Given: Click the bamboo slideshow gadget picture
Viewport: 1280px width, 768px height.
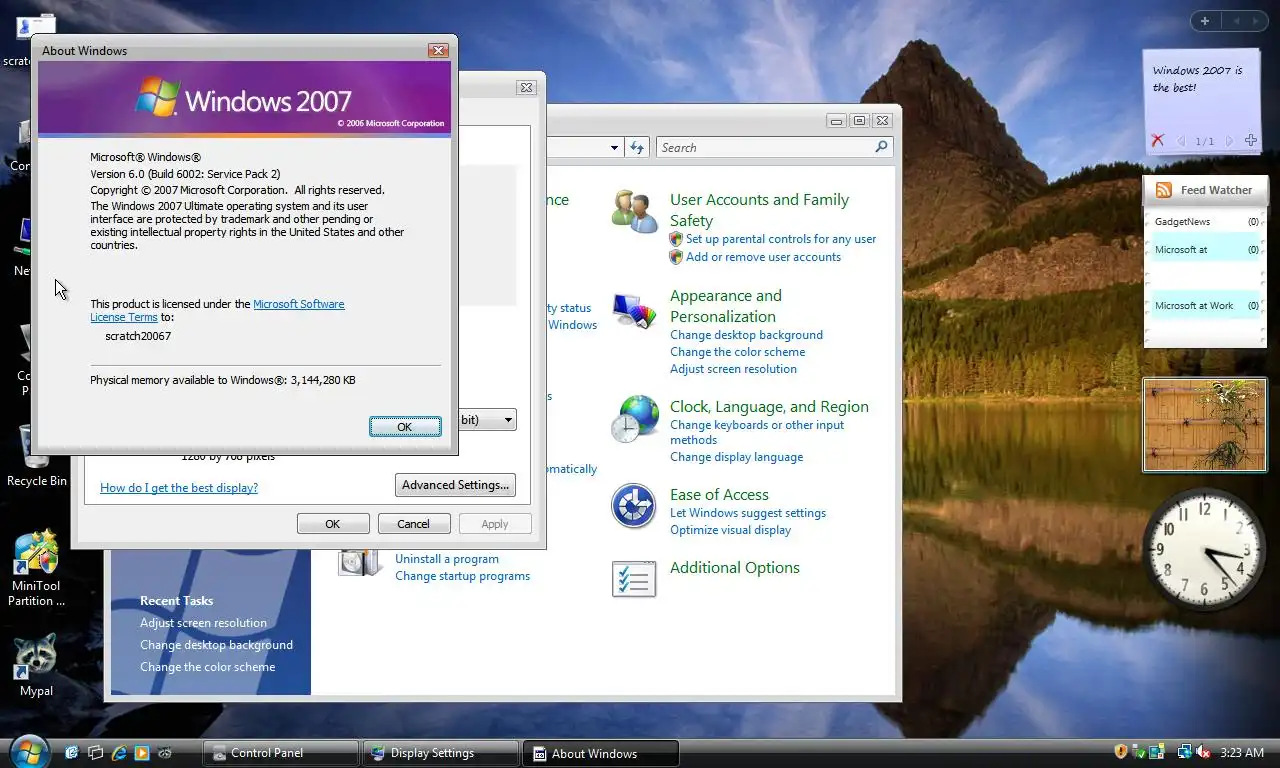Looking at the screenshot, I should click(x=1205, y=425).
